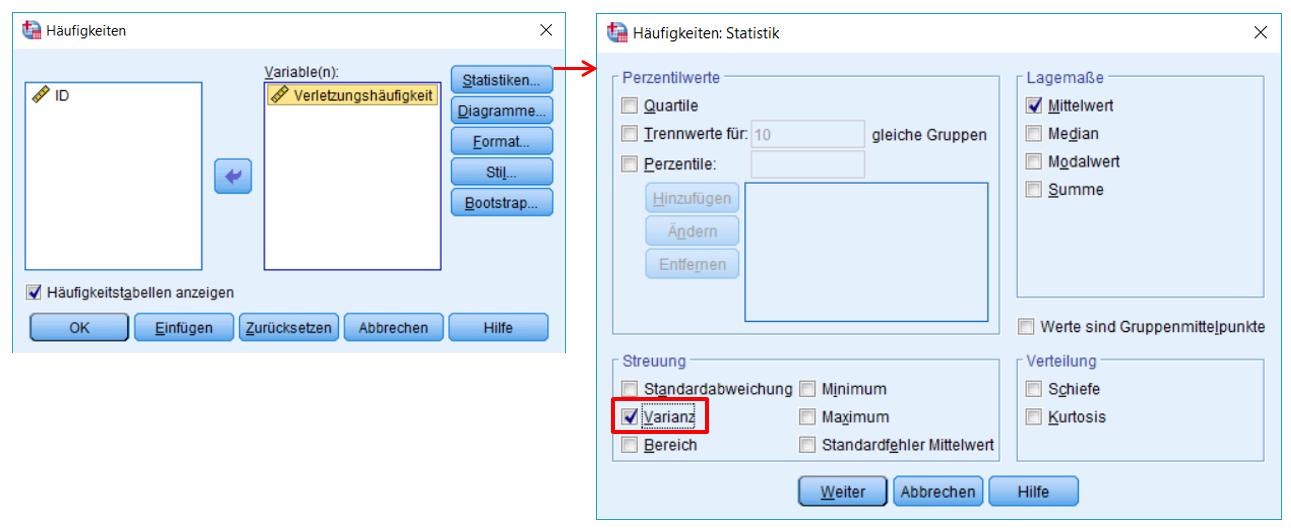Toggle Häufigkeitstabellen anzeigen checkbox
The height and width of the screenshot is (531, 1291).
[35, 292]
